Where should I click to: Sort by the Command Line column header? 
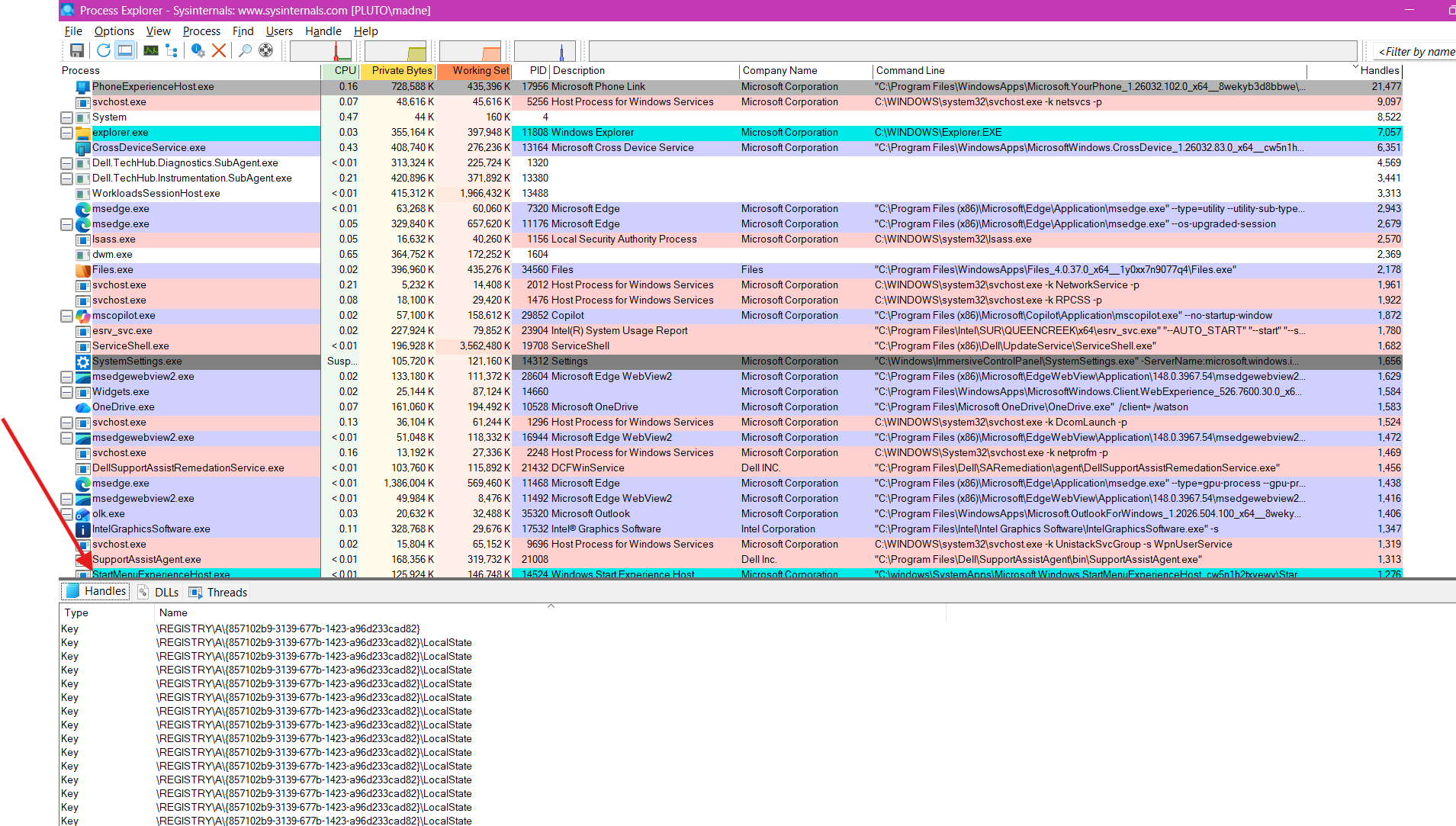[x=1090, y=71]
